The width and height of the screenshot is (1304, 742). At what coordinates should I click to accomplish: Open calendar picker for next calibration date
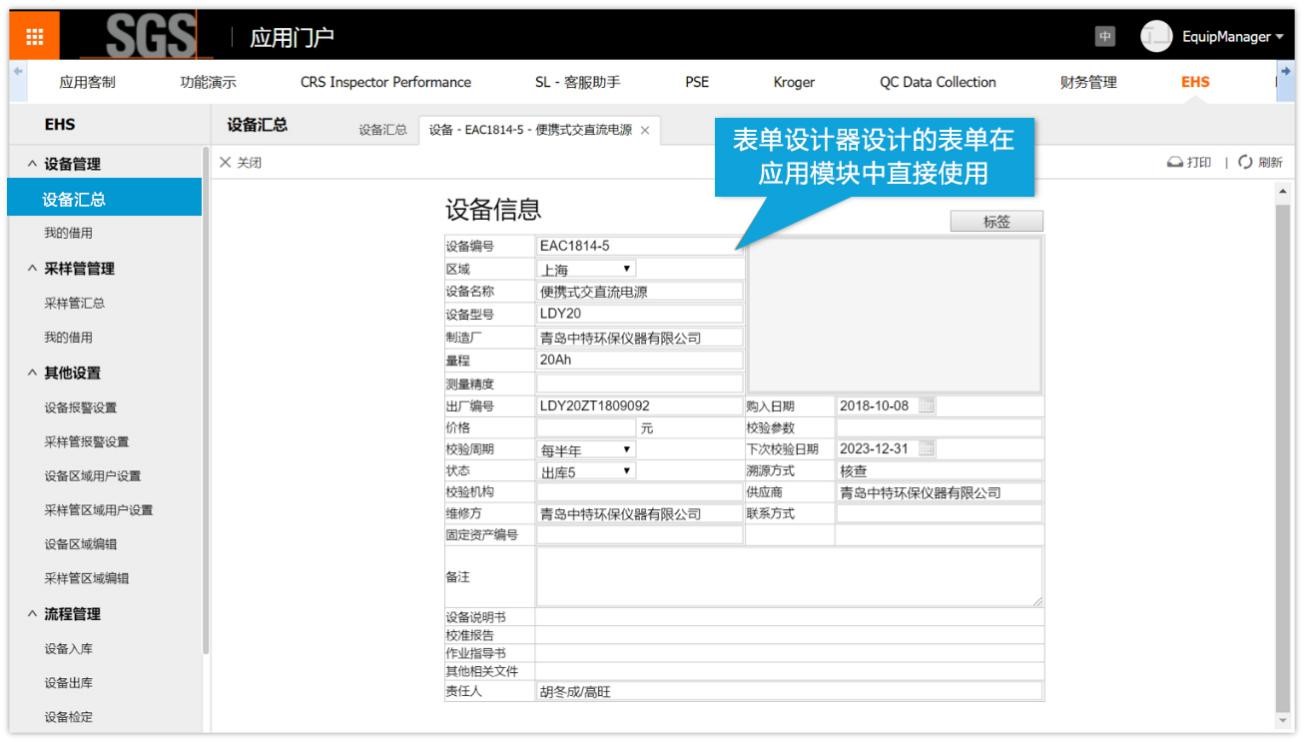[927, 449]
